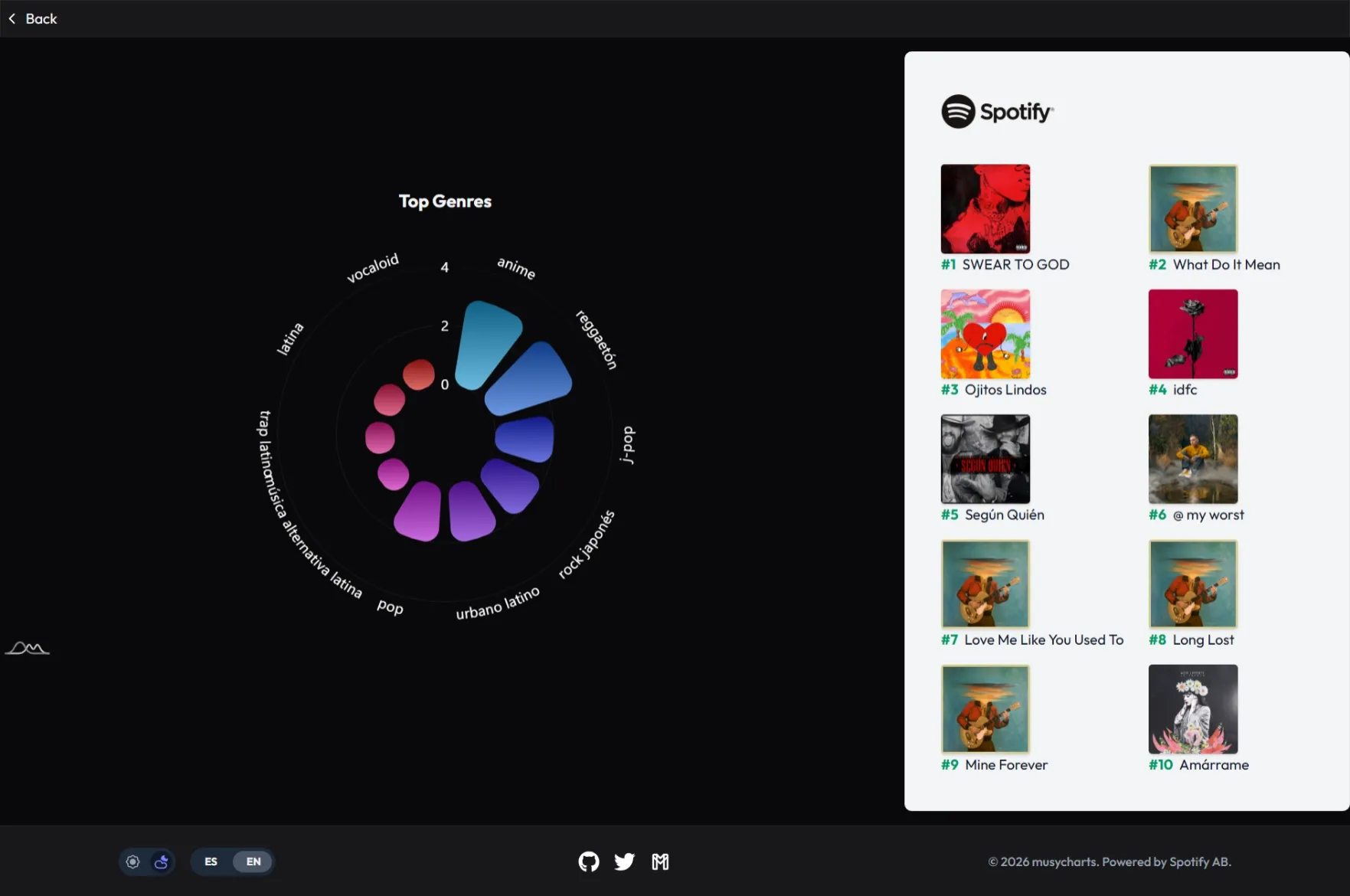Click the idfc black rose cover
The width and height of the screenshot is (1350, 896).
[x=1193, y=334]
